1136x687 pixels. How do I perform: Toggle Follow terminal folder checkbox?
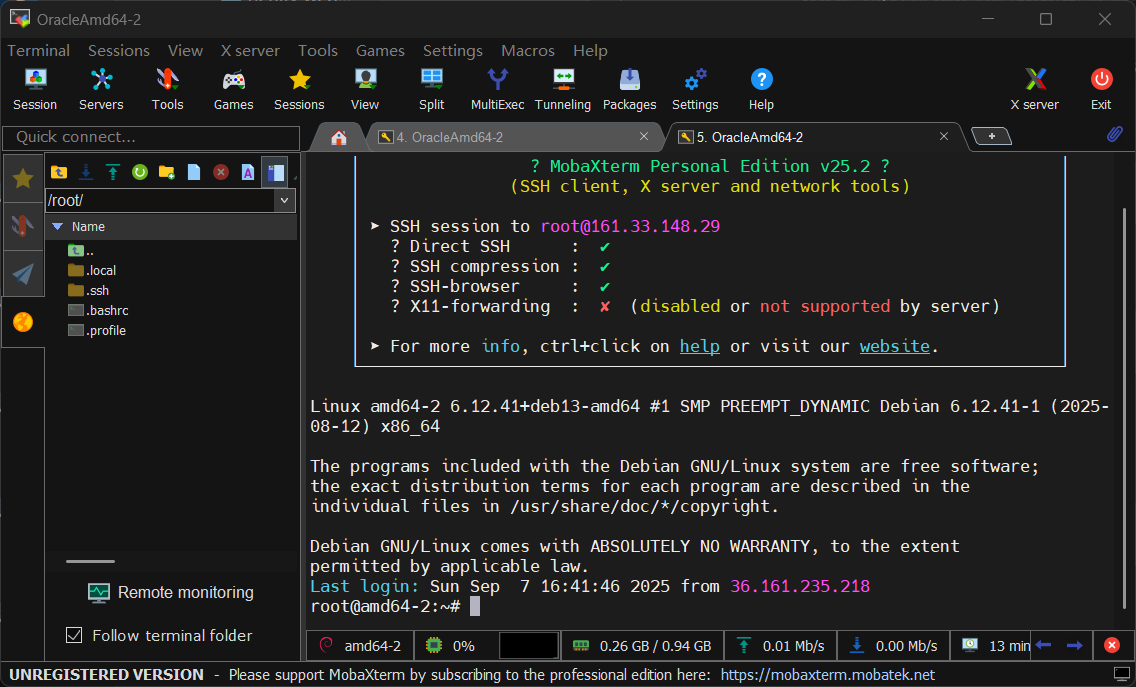74,635
